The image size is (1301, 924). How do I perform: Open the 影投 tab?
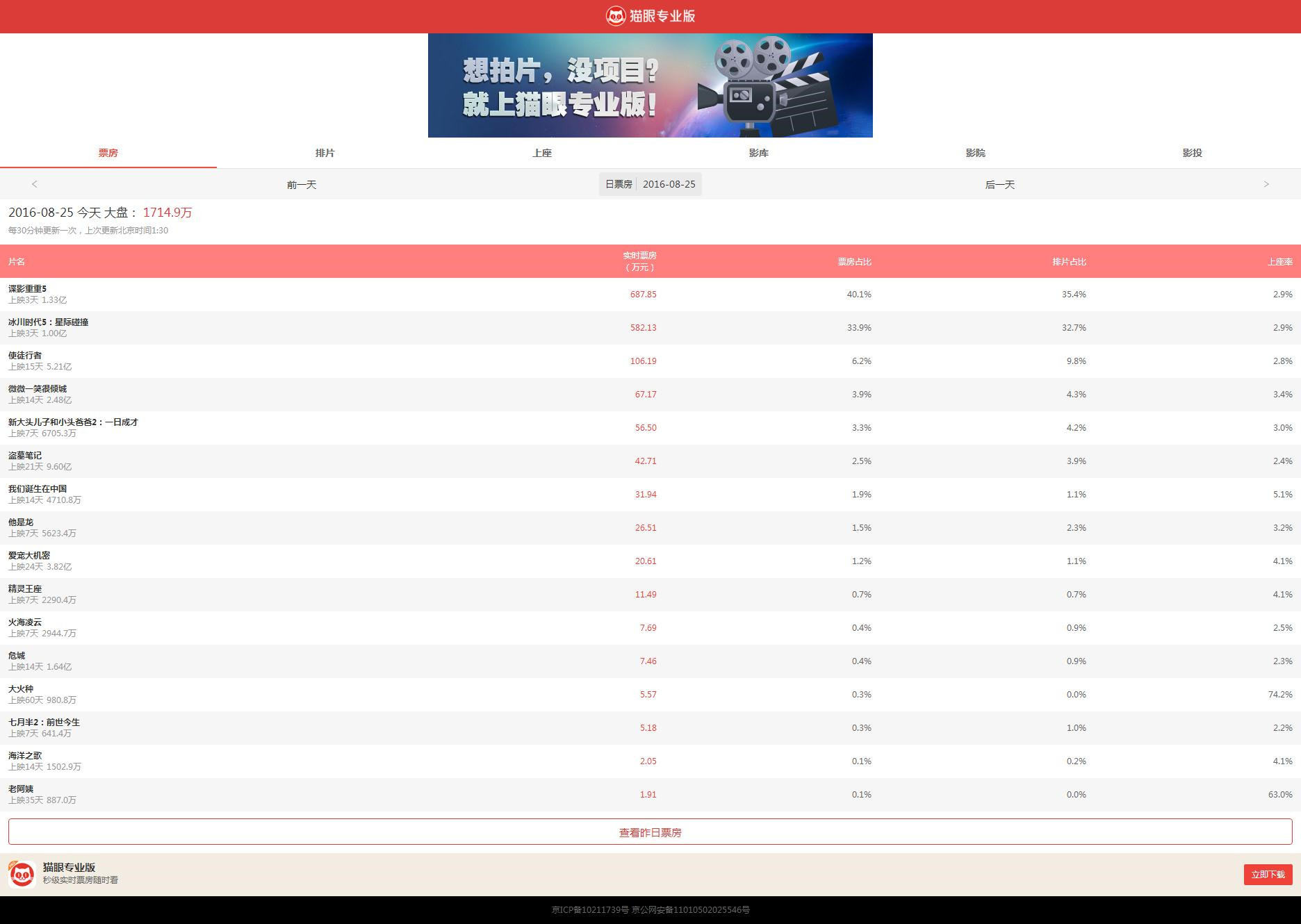[1193, 153]
